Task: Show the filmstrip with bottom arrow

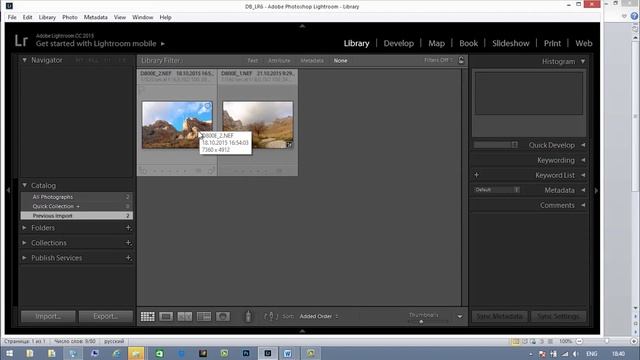Action: pyautogui.click(x=302, y=331)
